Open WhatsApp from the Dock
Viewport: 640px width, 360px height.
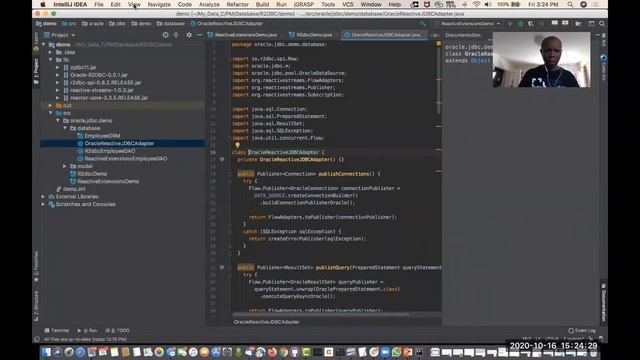396,352
